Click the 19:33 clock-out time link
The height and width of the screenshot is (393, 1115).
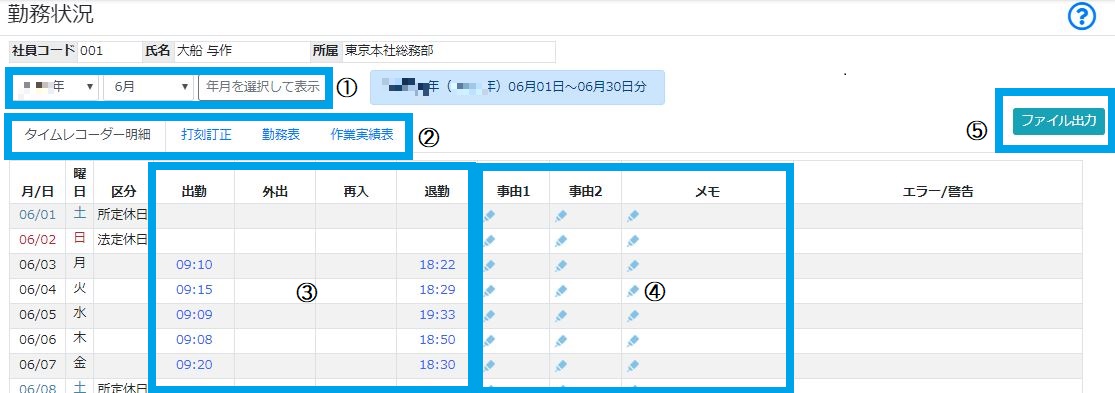tap(437, 315)
